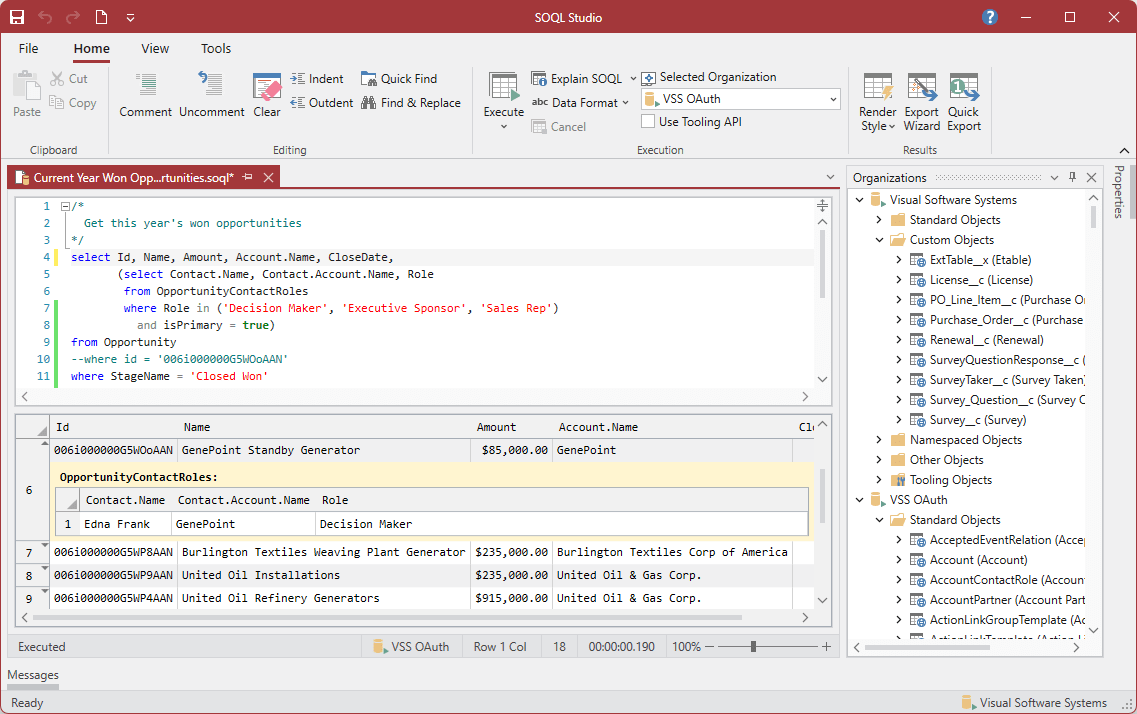The height and width of the screenshot is (714, 1137).
Task: Expand result row 8 details
Action: pos(44,568)
